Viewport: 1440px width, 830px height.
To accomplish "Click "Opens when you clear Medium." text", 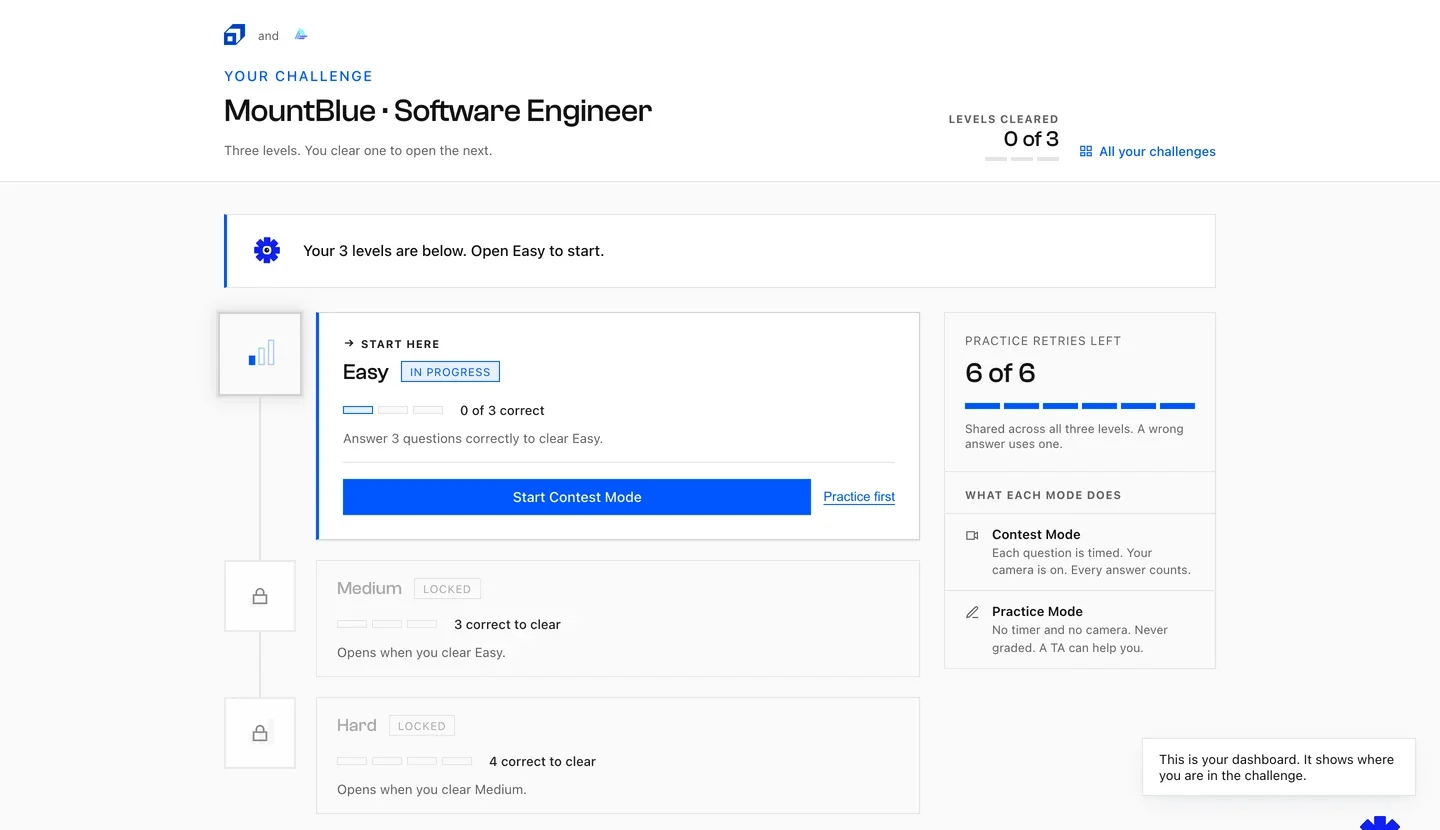I will (432, 789).
